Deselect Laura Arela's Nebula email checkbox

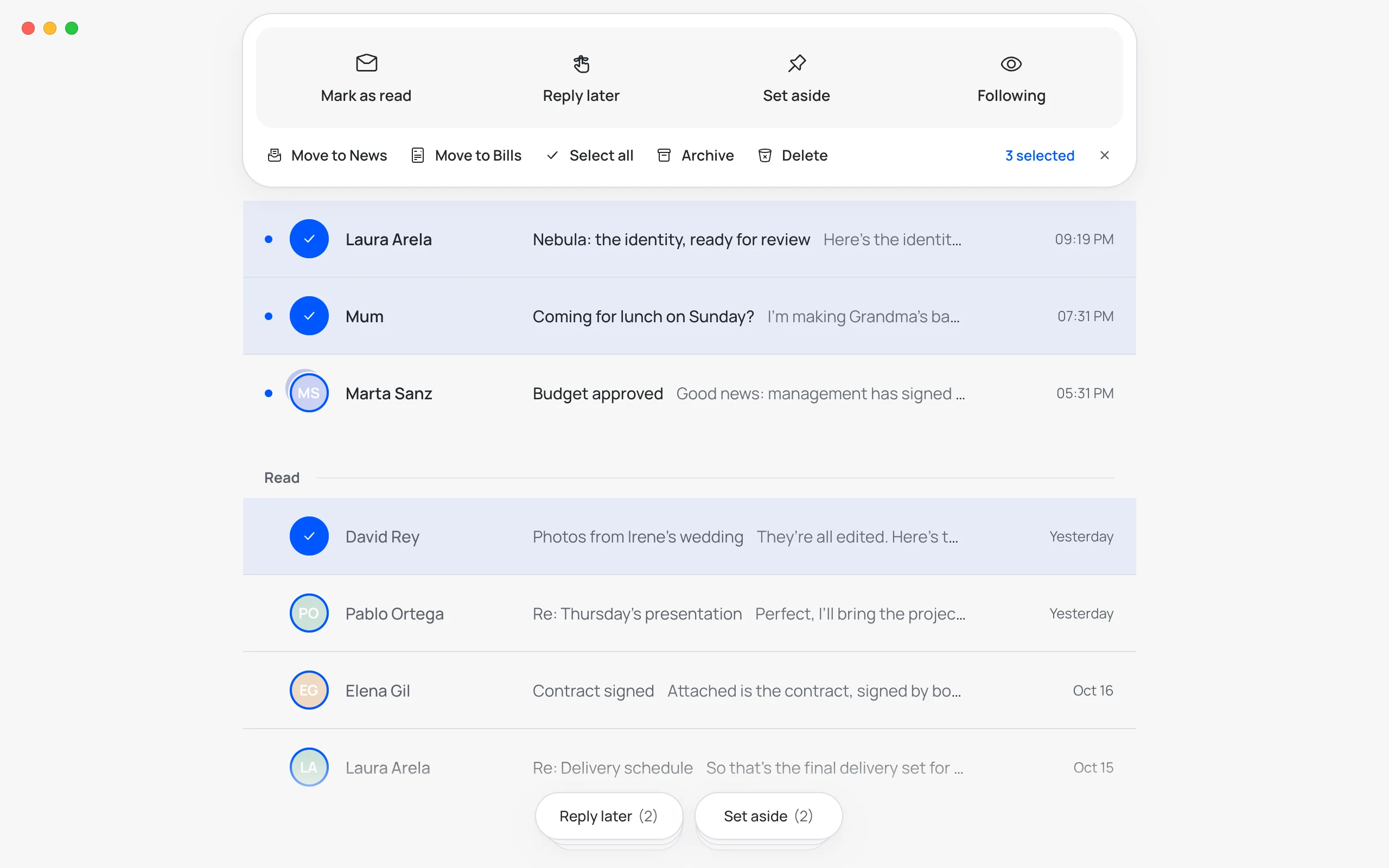coord(309,239)
